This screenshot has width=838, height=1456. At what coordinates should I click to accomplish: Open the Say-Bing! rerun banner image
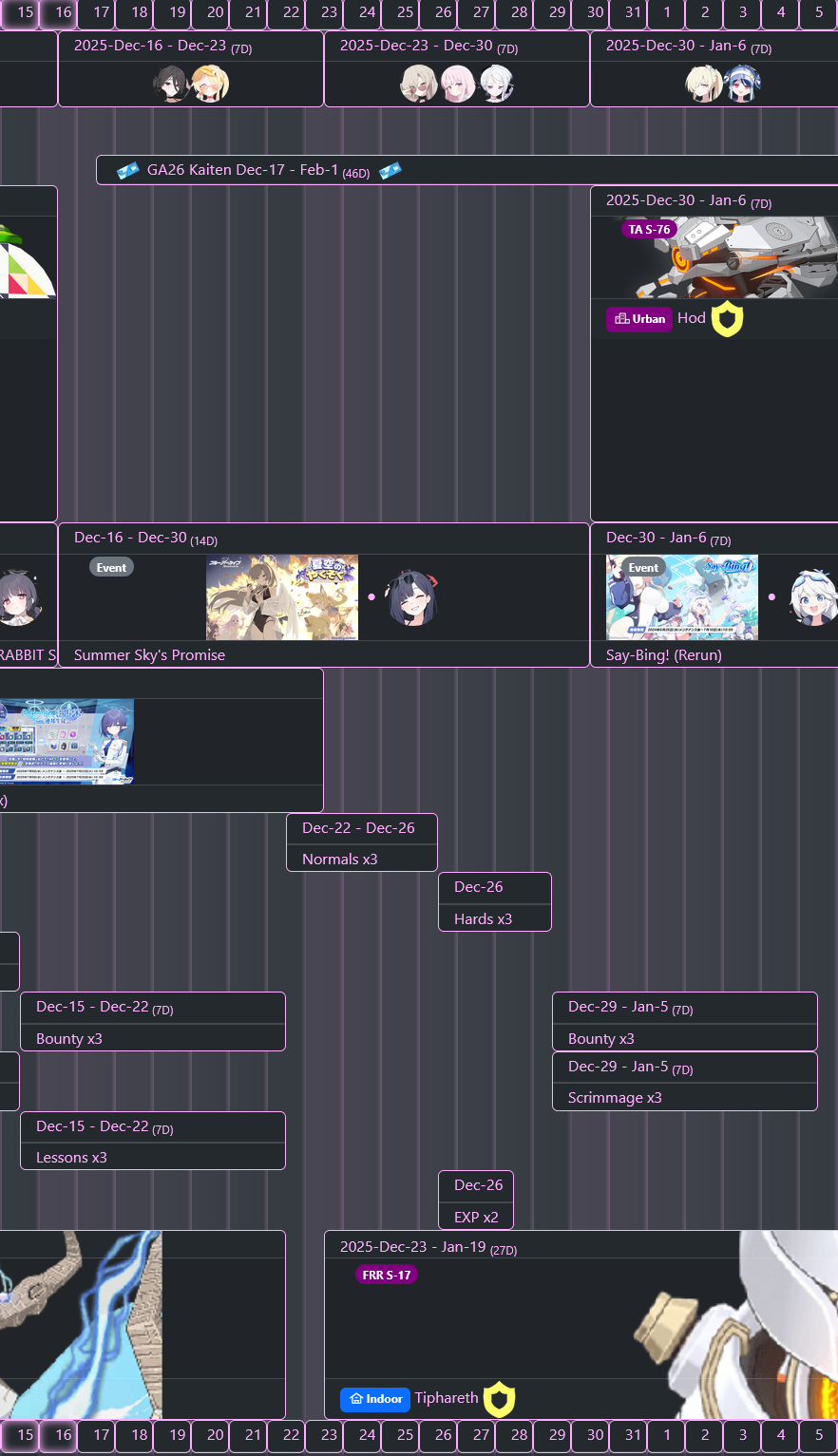[682, 597]
